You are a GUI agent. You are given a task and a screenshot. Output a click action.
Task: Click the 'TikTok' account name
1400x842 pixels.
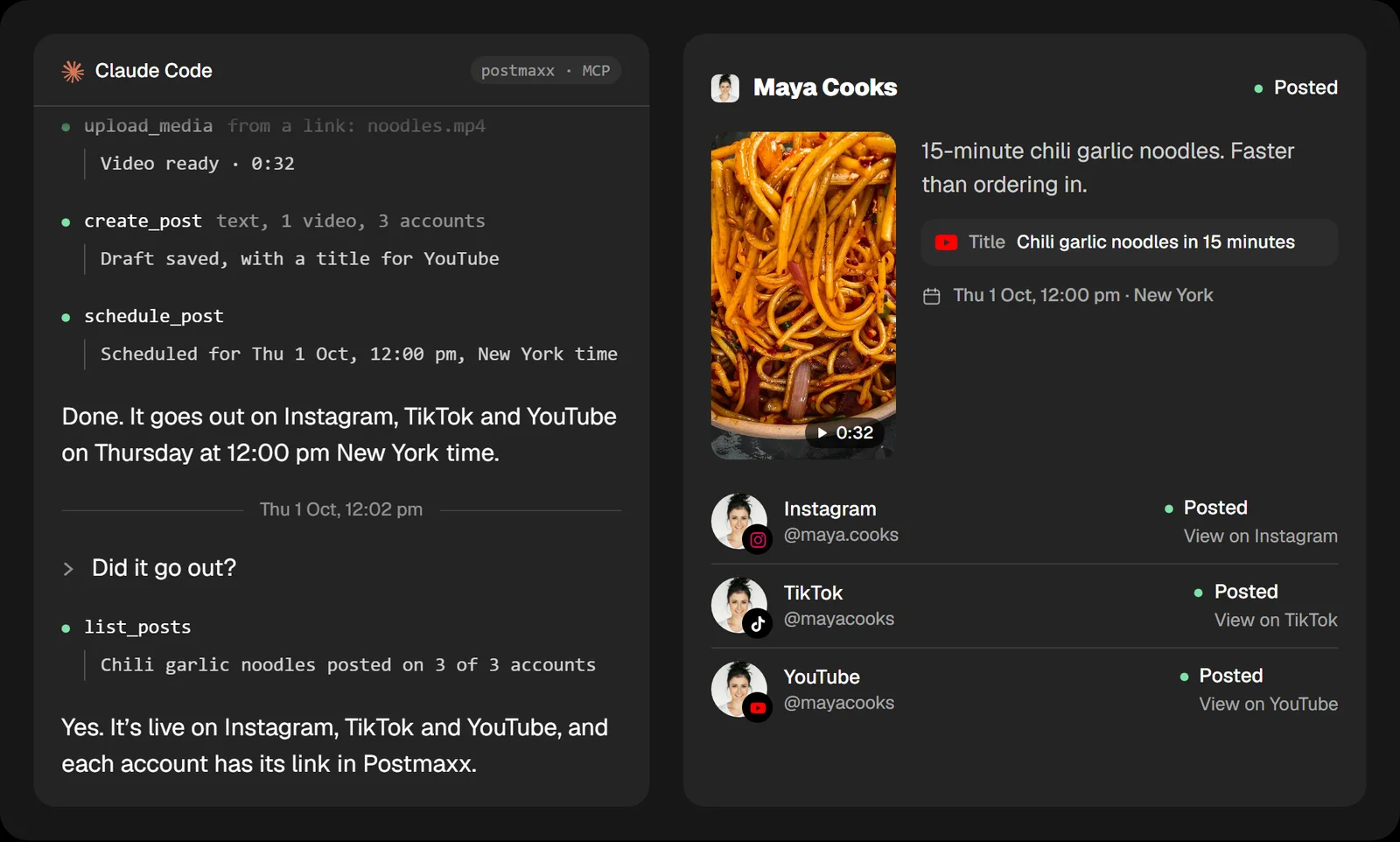[x=813, y=593]
